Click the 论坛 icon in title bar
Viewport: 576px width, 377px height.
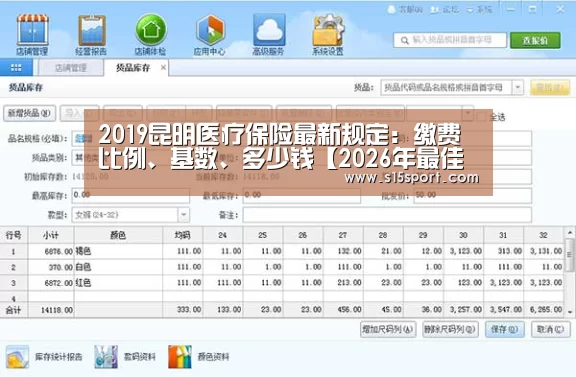[435, 9]
